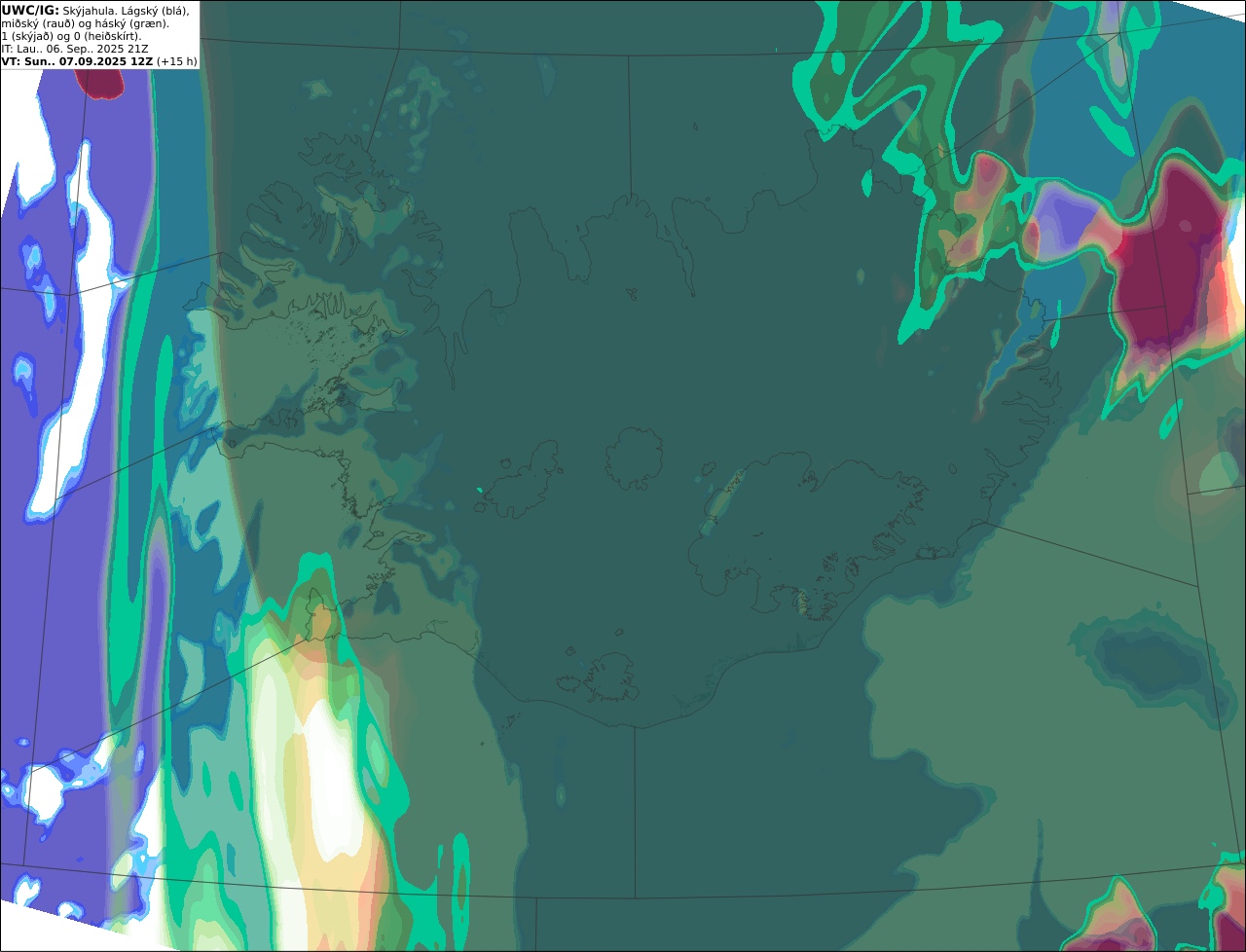Viewport: 1246px width, 952px height.
Task: Click the 'UWC/IG:' bold title text
Action: tap(30, 11)
